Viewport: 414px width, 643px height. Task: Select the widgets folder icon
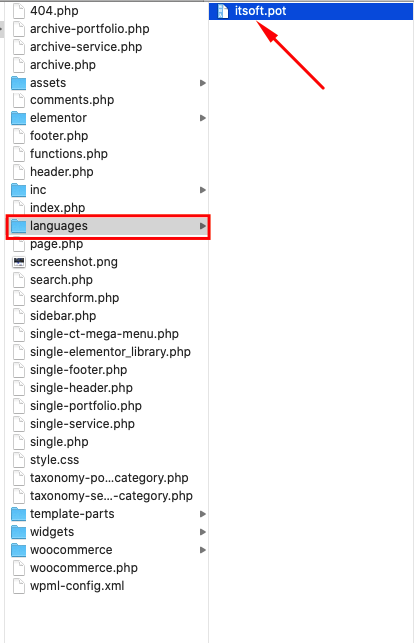18,532
